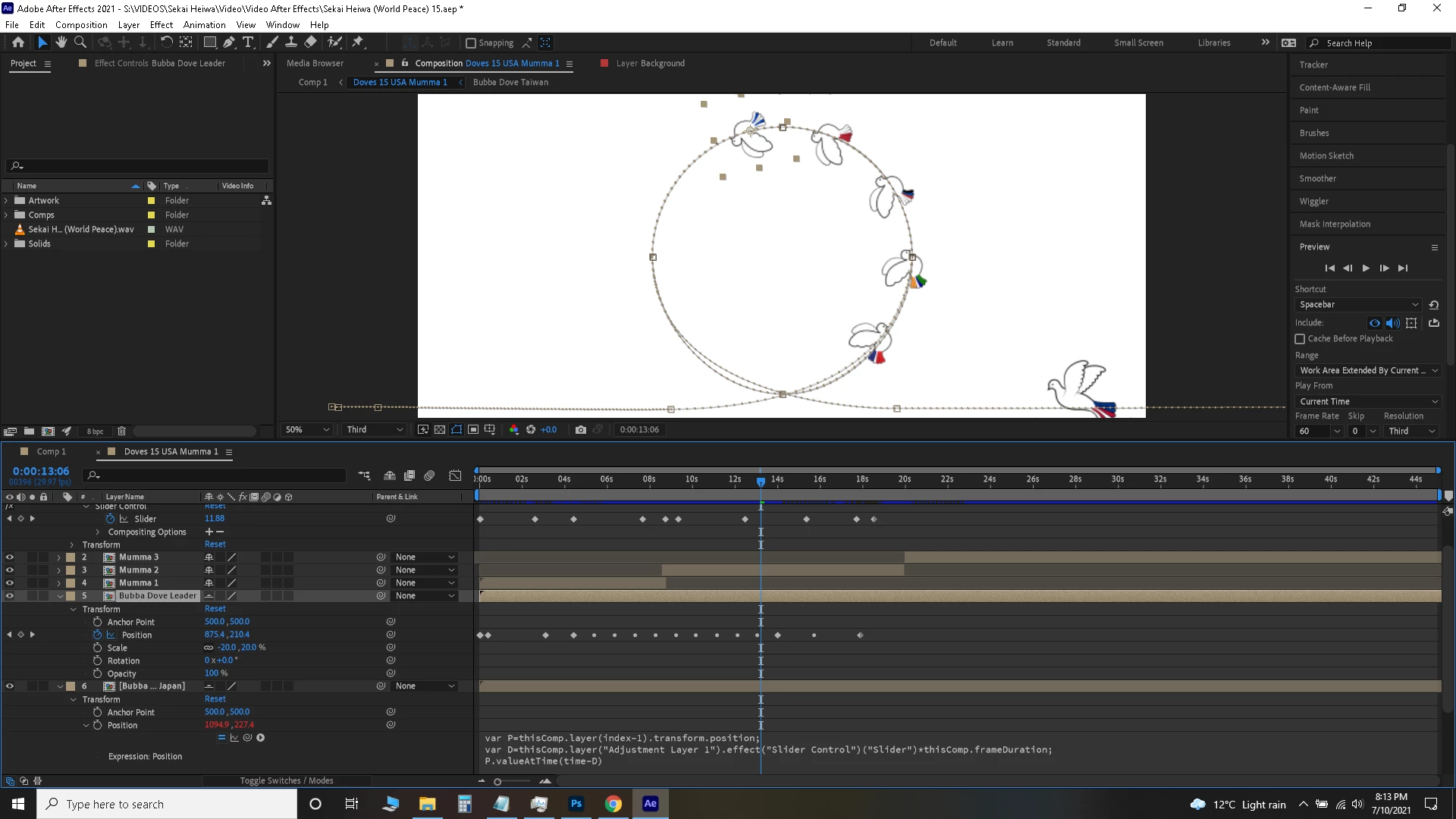Open the Animation menu
This screenshot has height=819, width=1456.
tap(204, 24)
